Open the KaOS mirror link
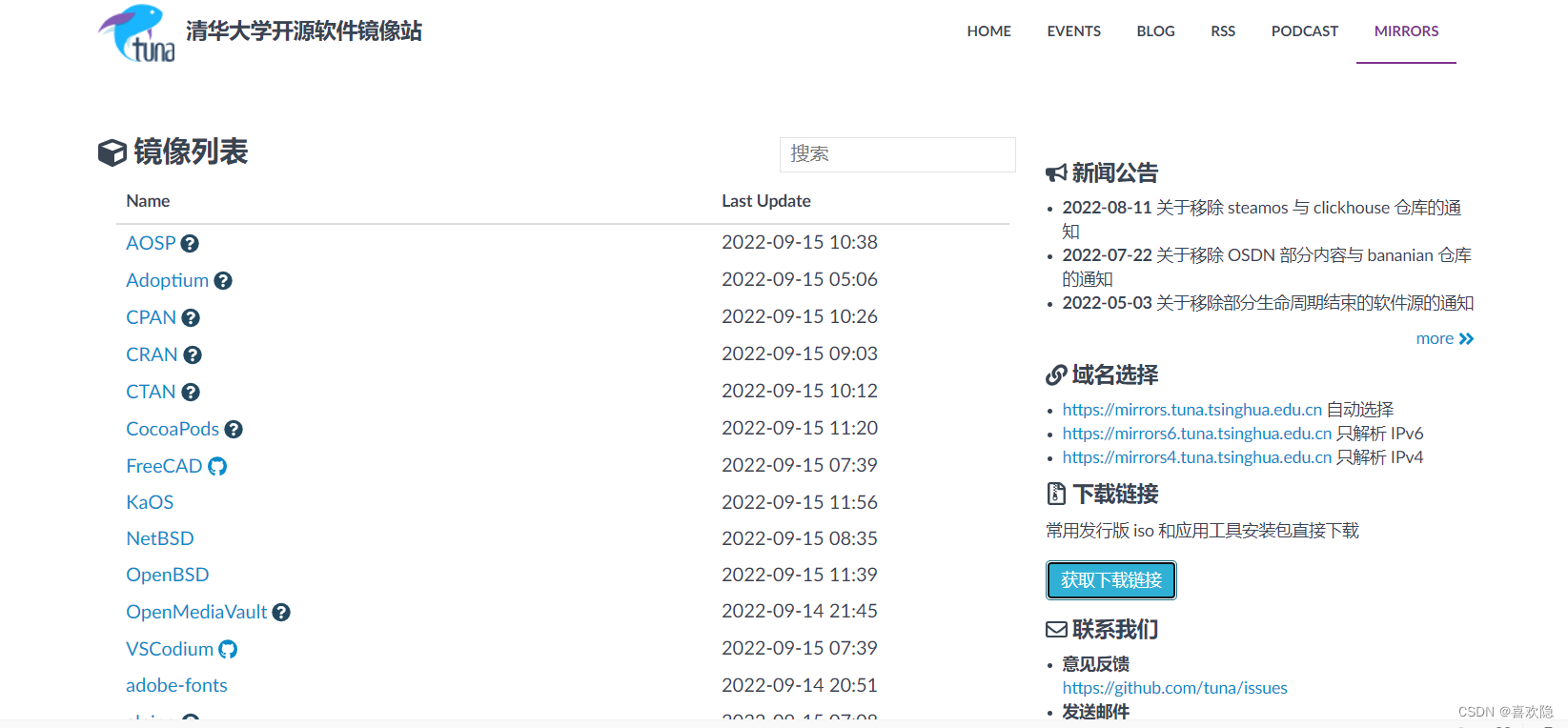This screenshot has height=728, width=1568. [150, 502]
